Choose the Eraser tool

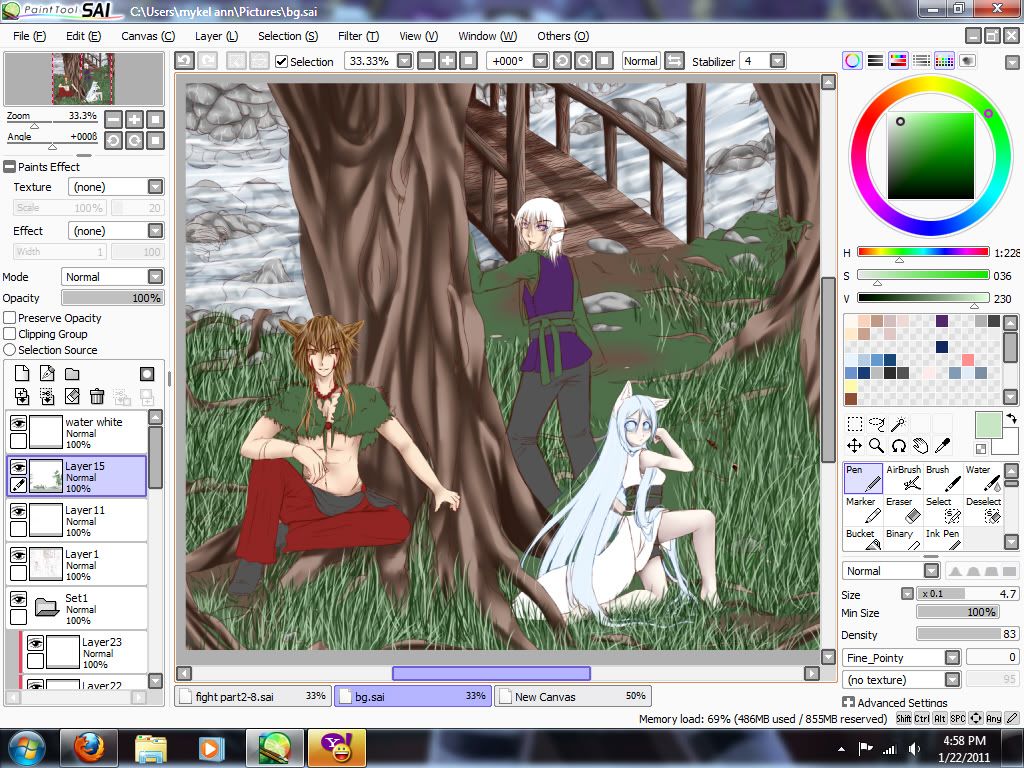click(903, 510)
